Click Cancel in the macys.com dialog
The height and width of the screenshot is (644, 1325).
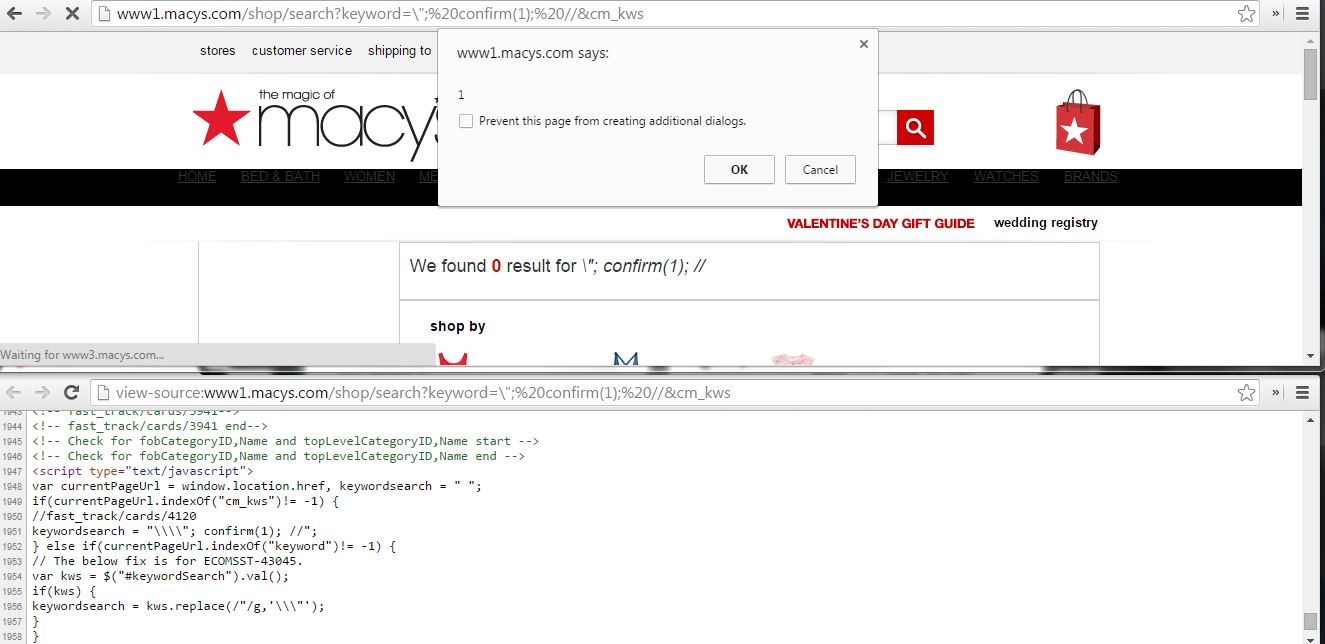820,169
